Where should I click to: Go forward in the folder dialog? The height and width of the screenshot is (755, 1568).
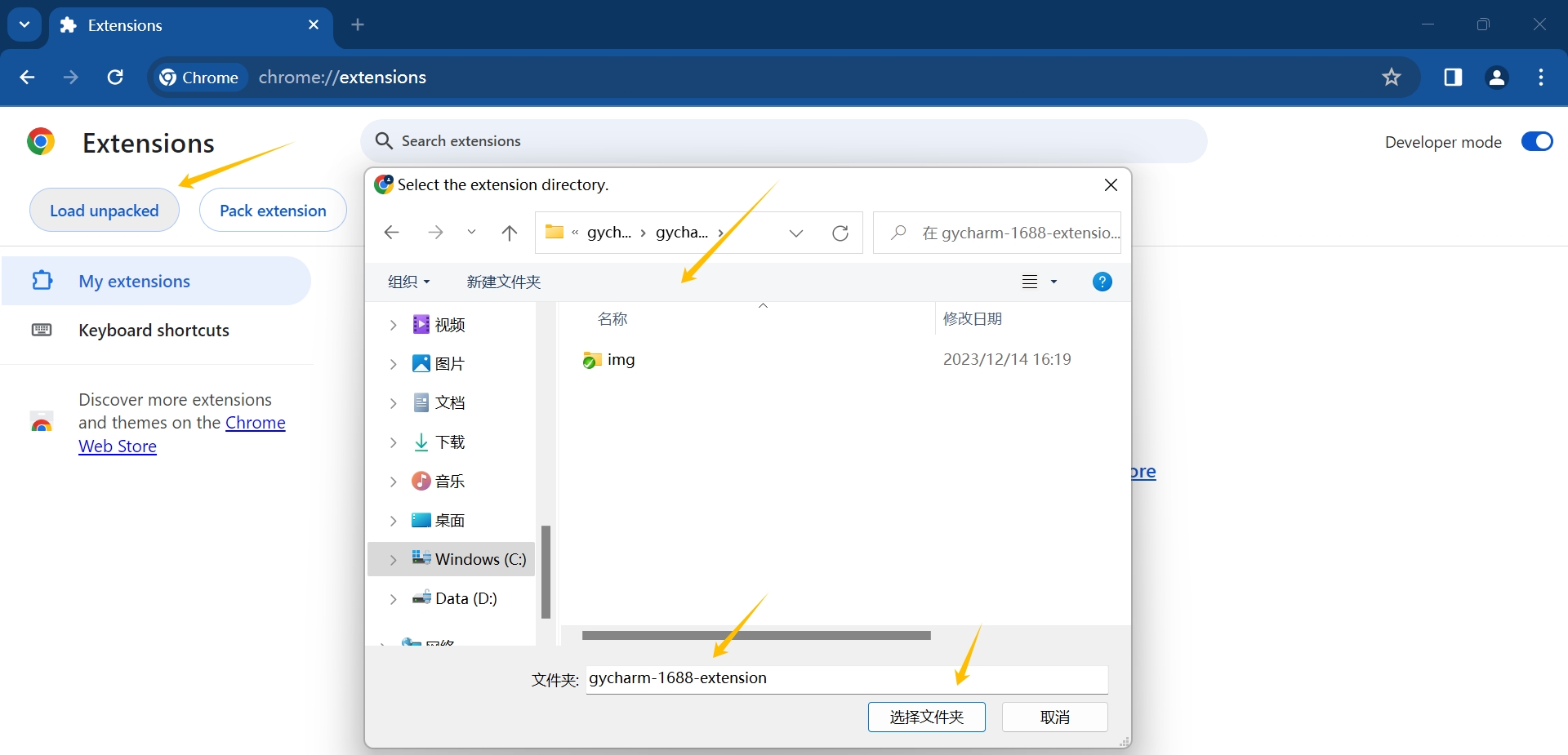pyautogui.click(x=435, y=233)
